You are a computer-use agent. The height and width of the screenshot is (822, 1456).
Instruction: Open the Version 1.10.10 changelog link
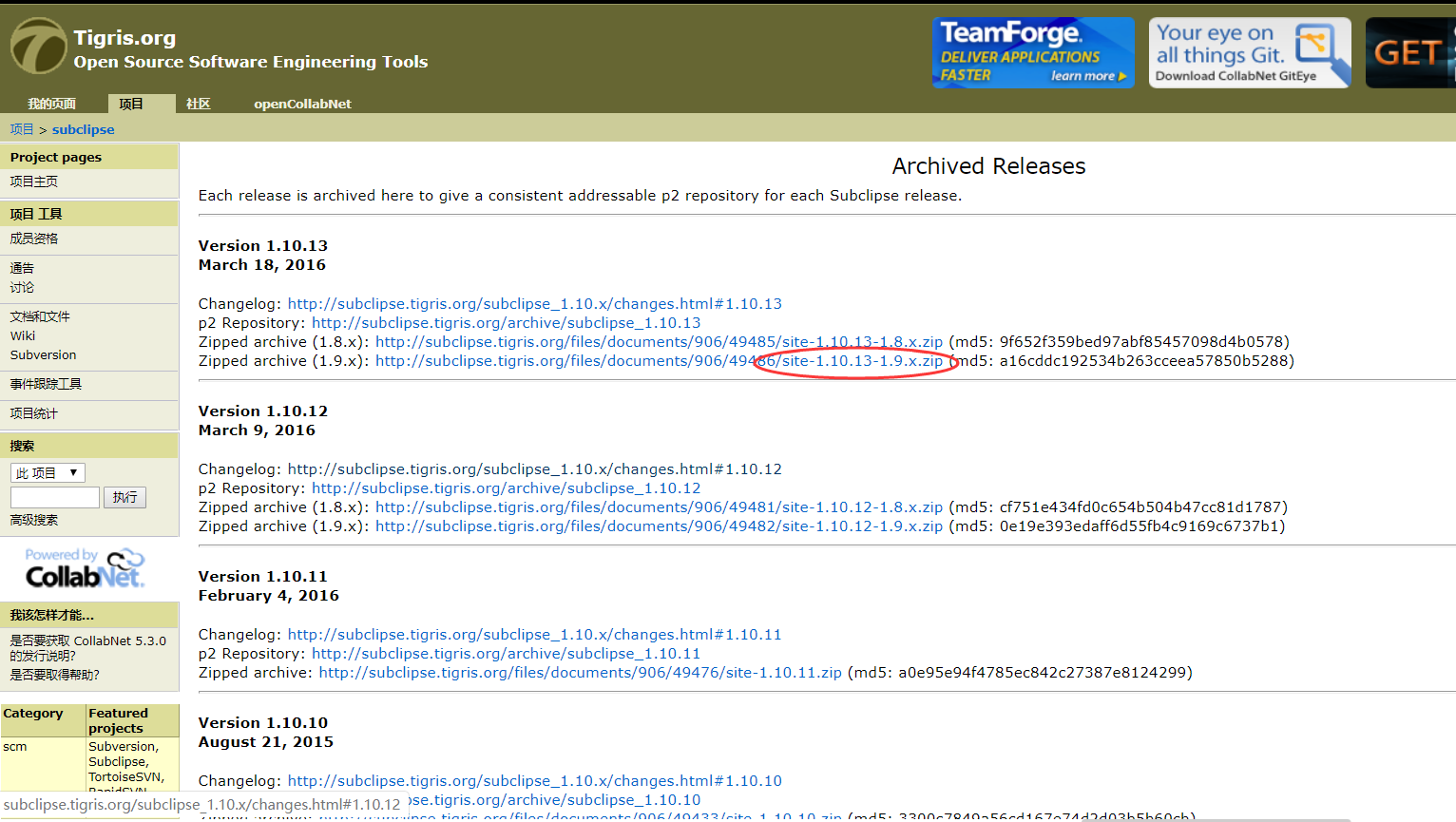(535, 781)
